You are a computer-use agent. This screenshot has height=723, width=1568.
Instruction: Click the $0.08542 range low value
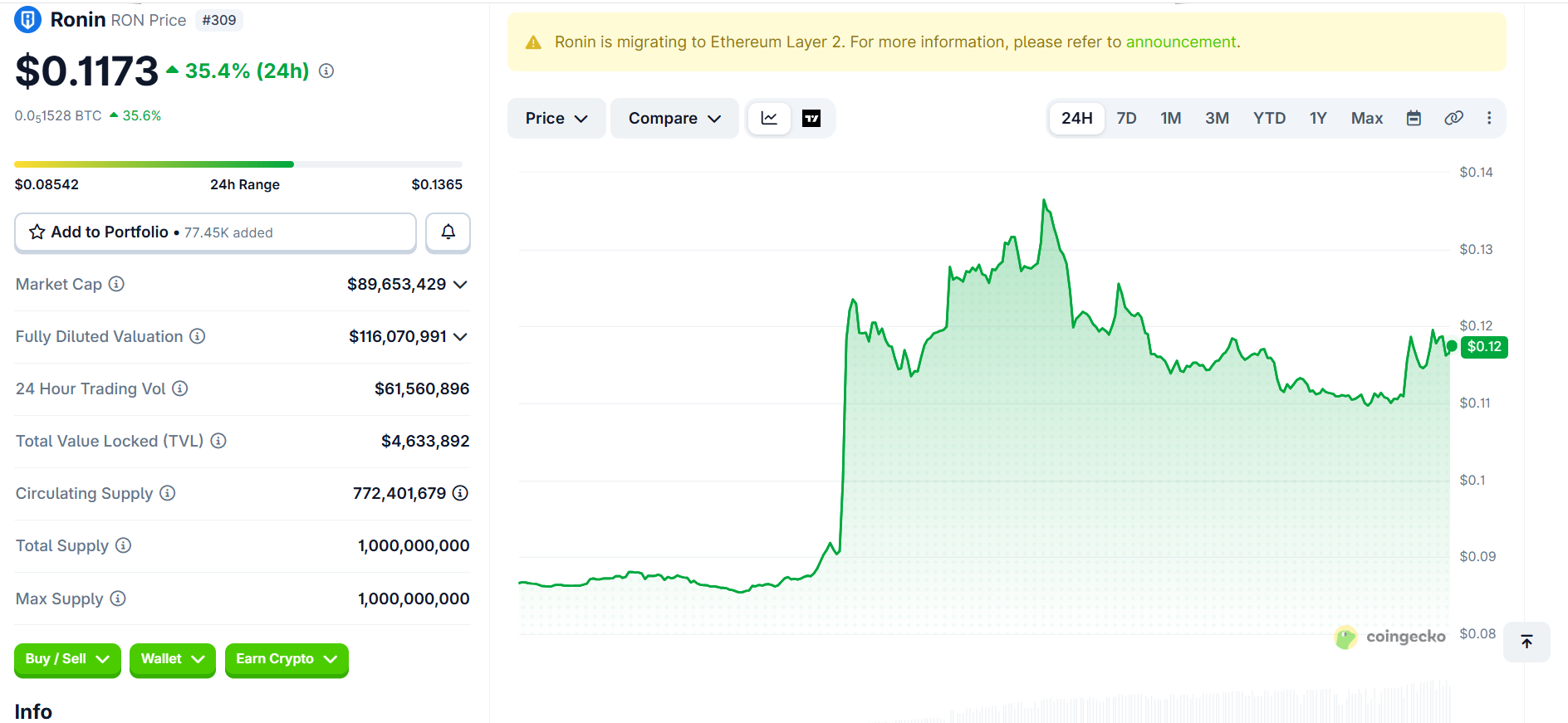47,184
